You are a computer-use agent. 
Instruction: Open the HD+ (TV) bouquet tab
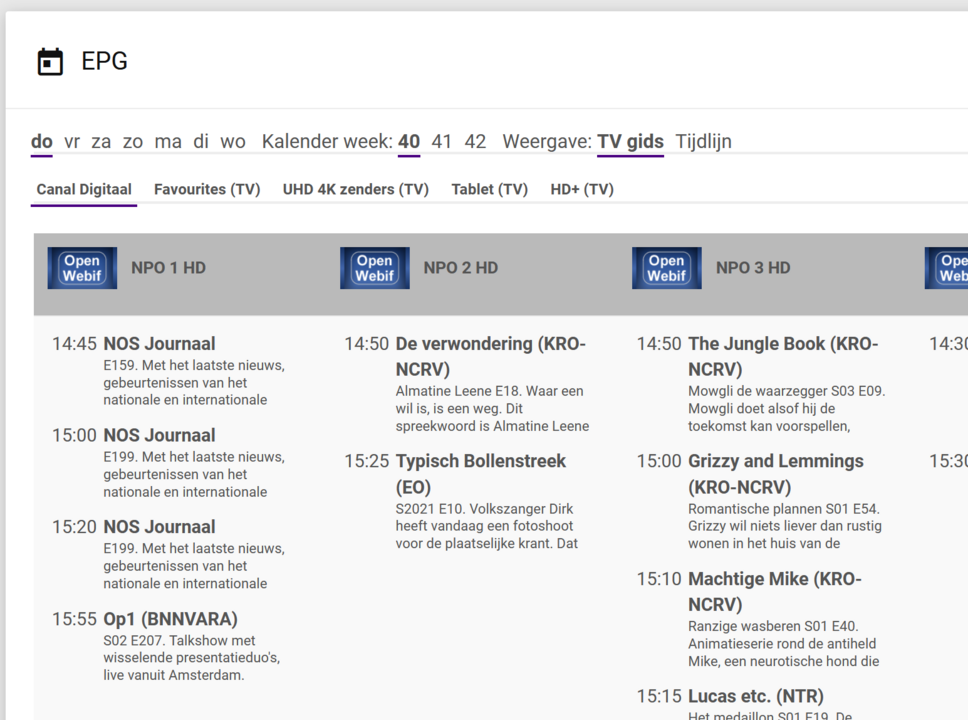click(582, 189)
